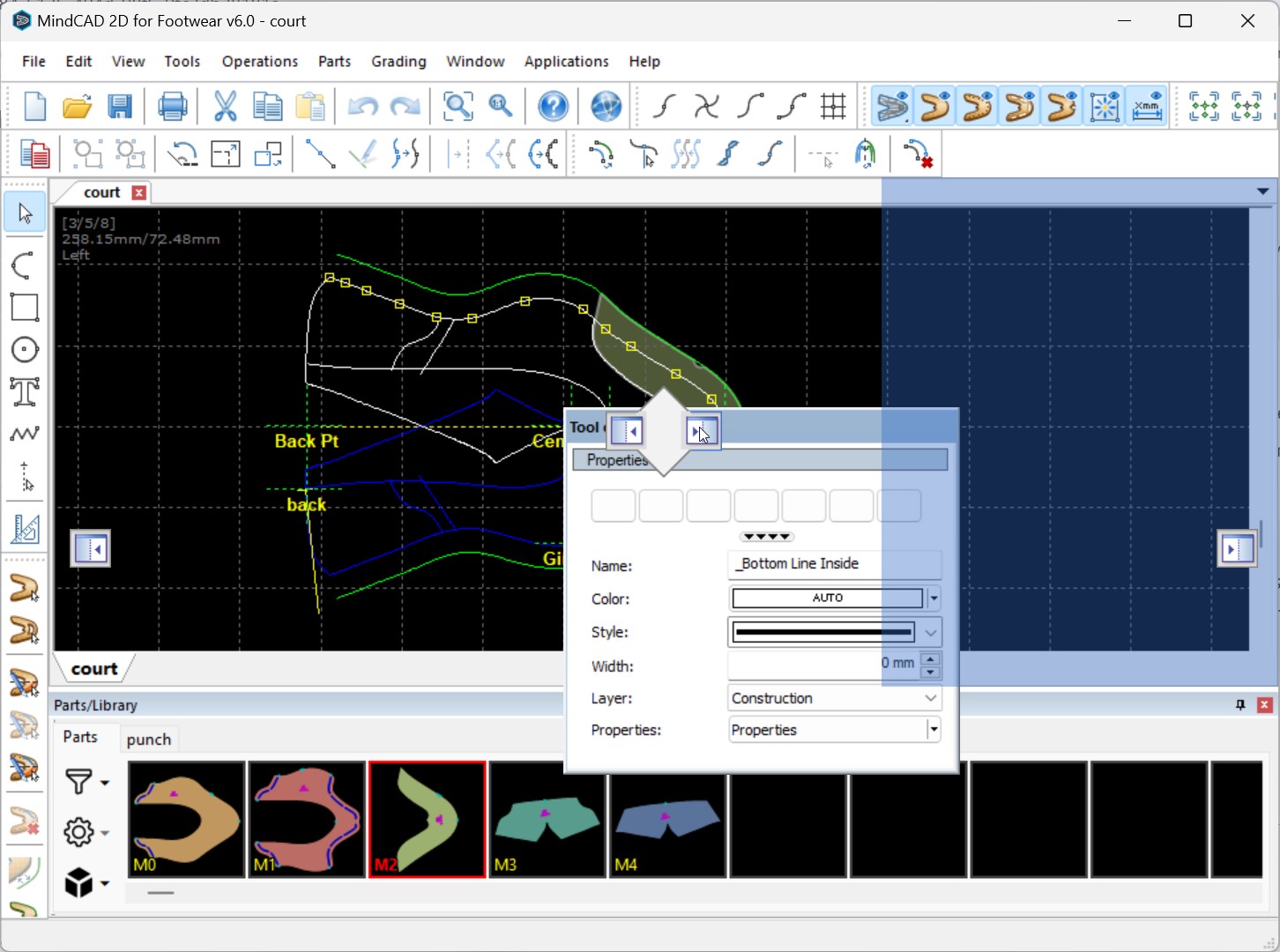Open the Grading menu
This screenshot has height=952, width=1280.
click(x=398, y=62)
